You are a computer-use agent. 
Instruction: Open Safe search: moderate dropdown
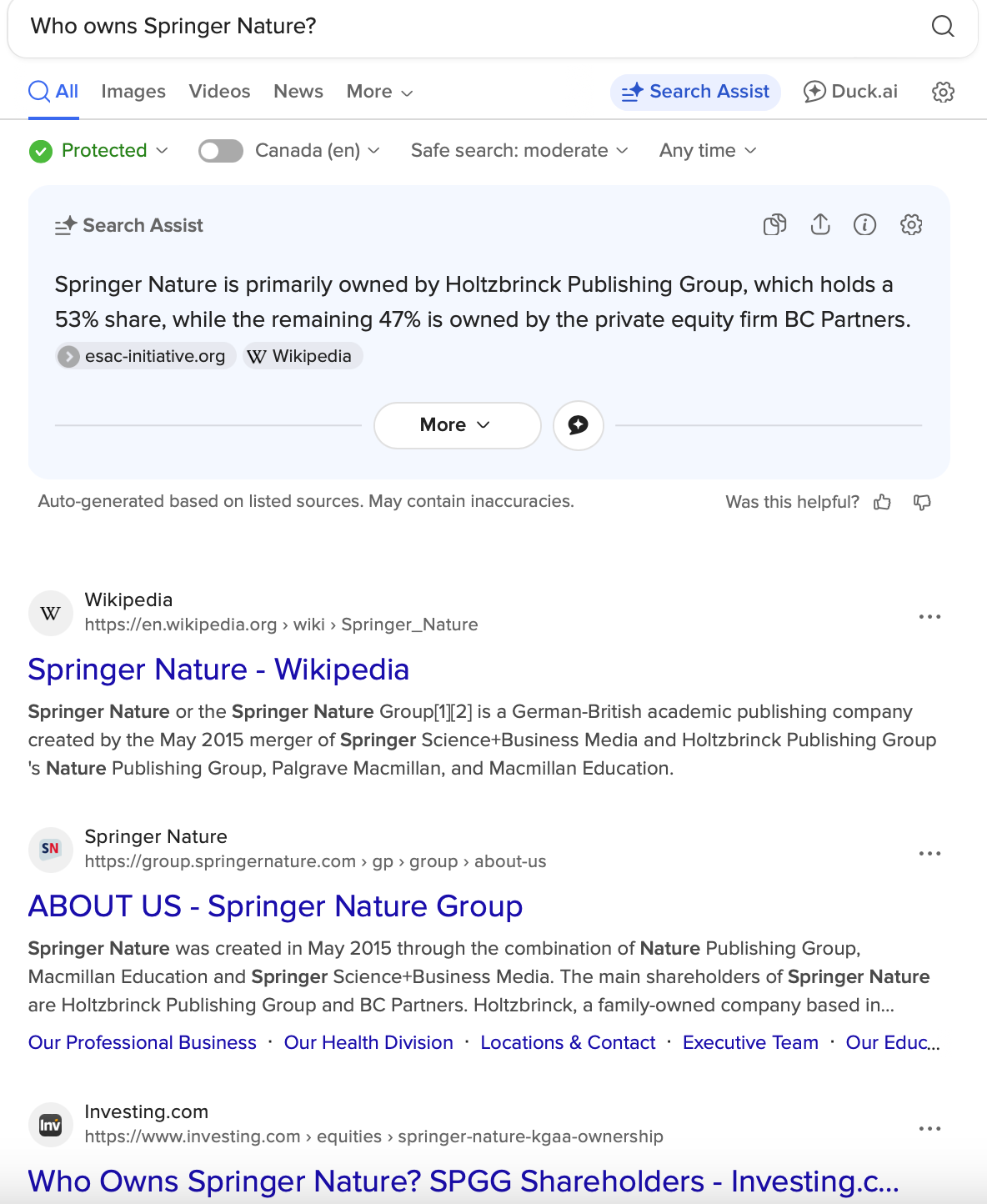519,151
